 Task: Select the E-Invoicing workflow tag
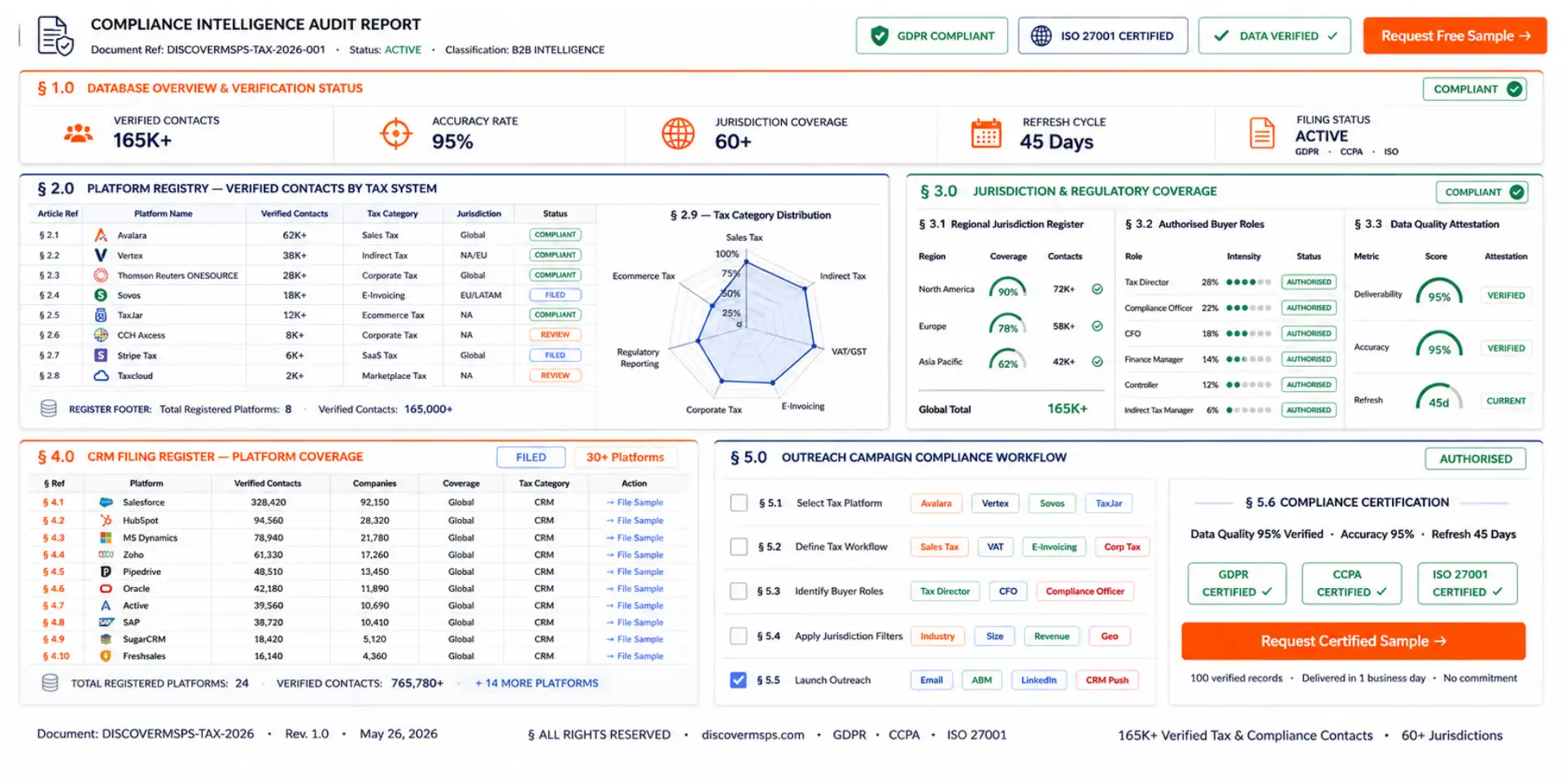[1054, 547]
